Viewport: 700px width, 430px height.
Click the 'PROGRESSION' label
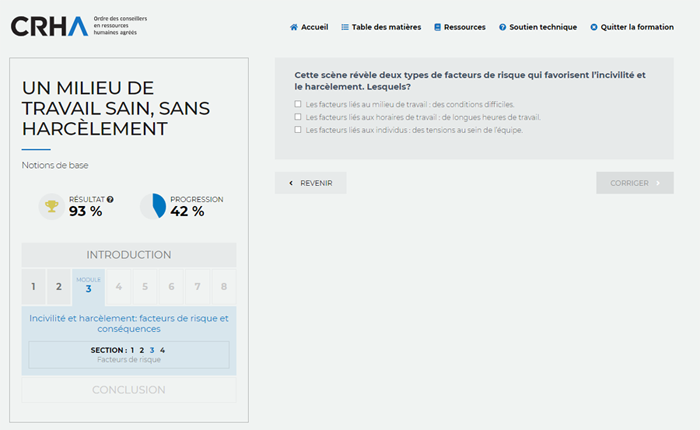[x=197, y=199]
